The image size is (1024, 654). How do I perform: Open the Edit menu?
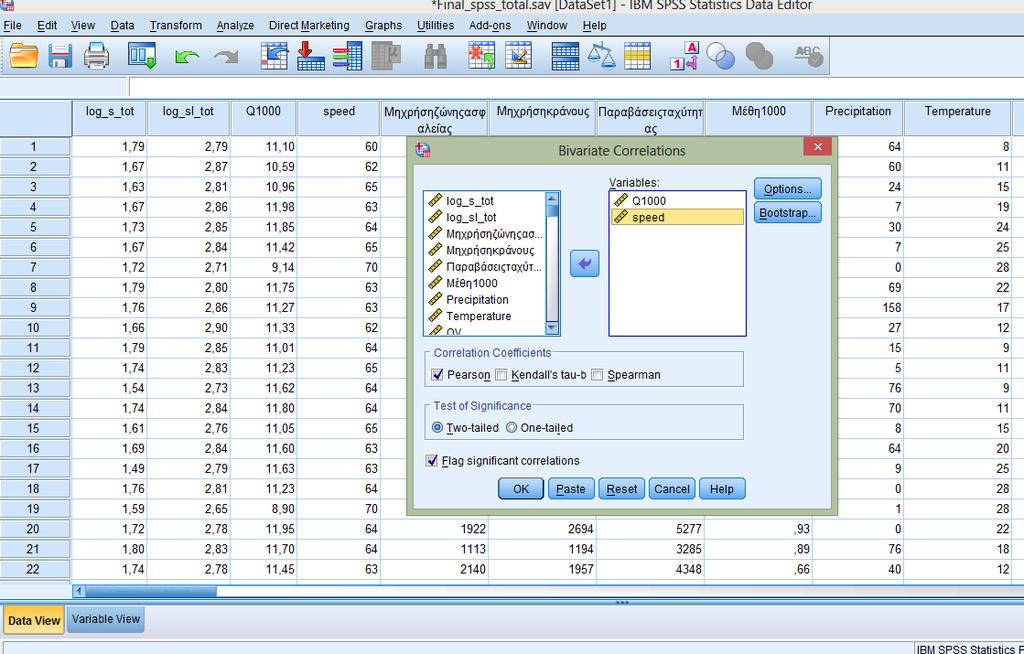(47, 25)
